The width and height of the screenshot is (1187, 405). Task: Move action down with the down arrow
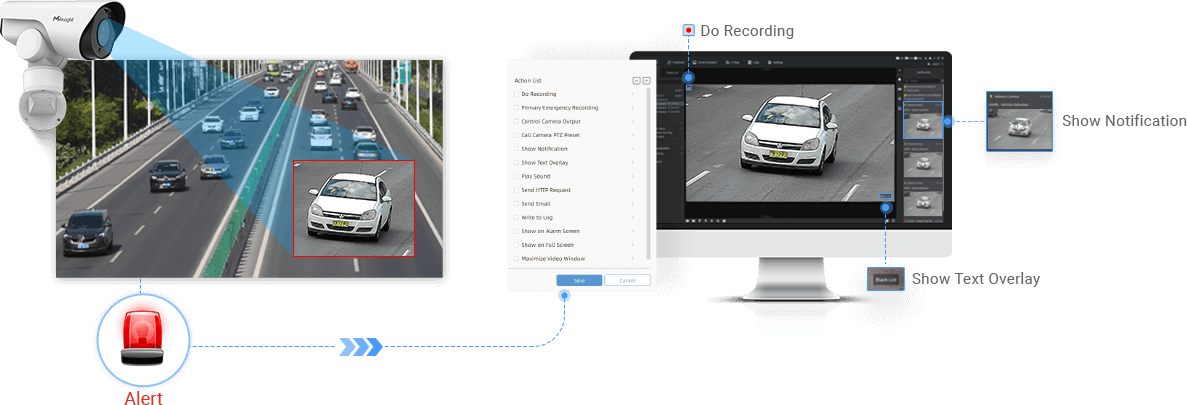tap(646, 80)
